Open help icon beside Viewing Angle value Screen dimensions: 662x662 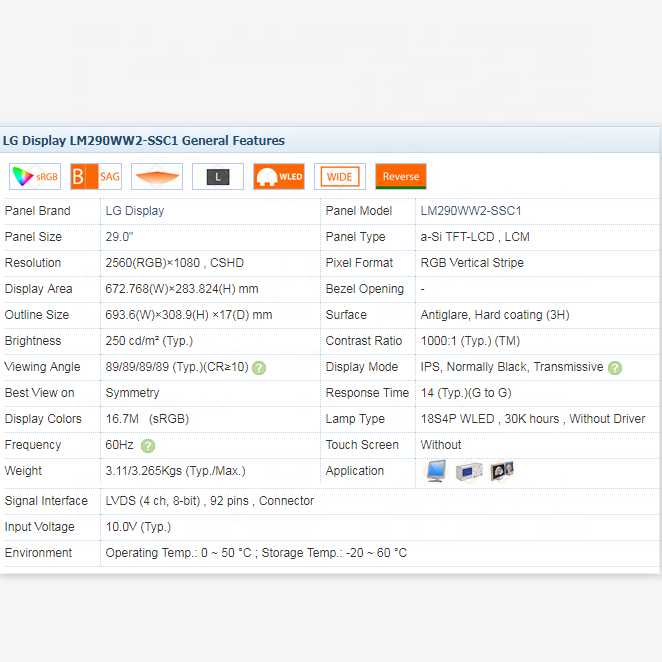point(259,368)
